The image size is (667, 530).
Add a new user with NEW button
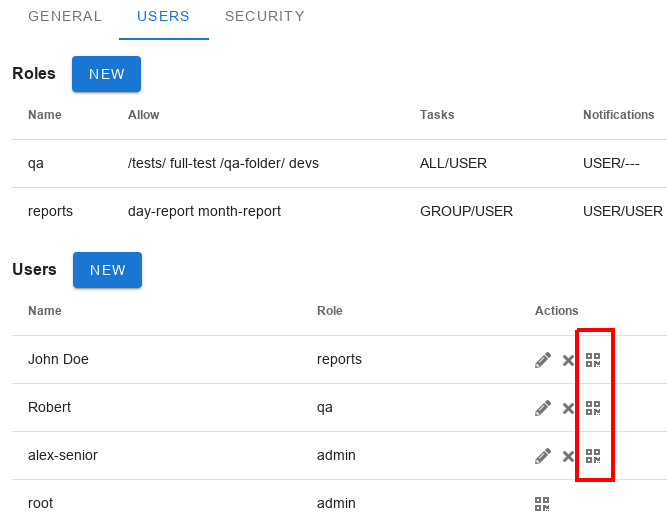107,270
